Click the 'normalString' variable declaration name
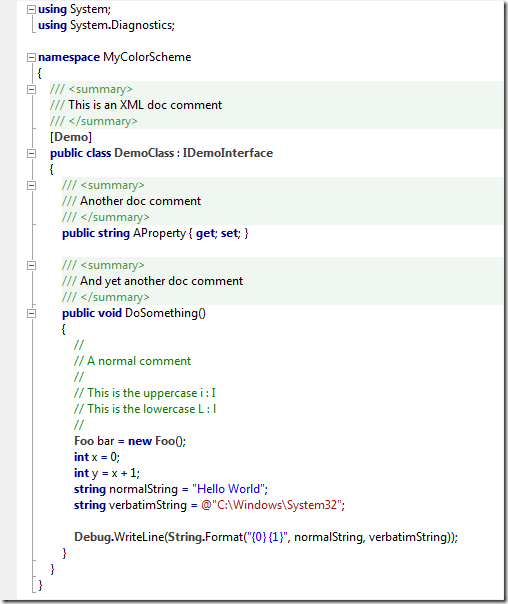508x604 pixels. coord(144,489)
